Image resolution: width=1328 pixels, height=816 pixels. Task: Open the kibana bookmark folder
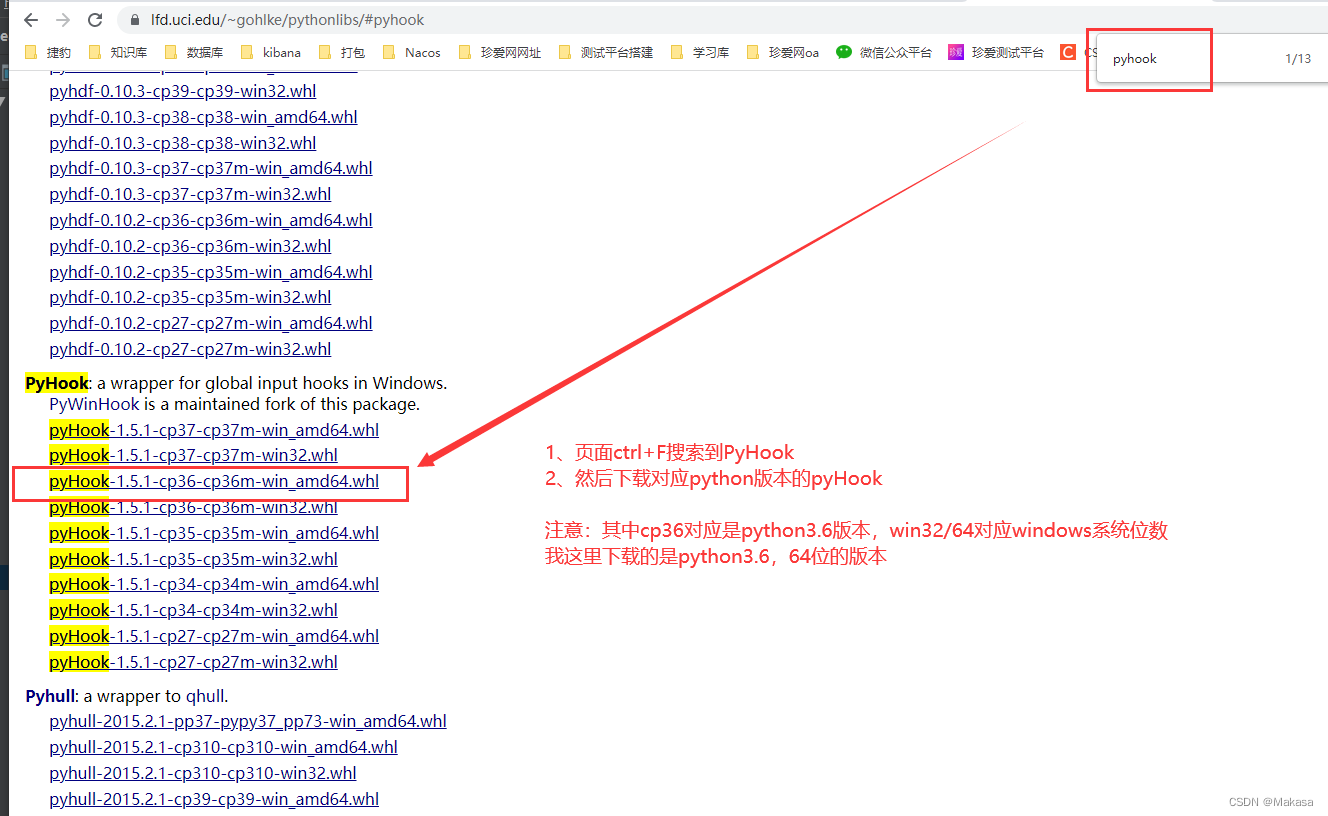pyautogui.click(x=270, y=52)
